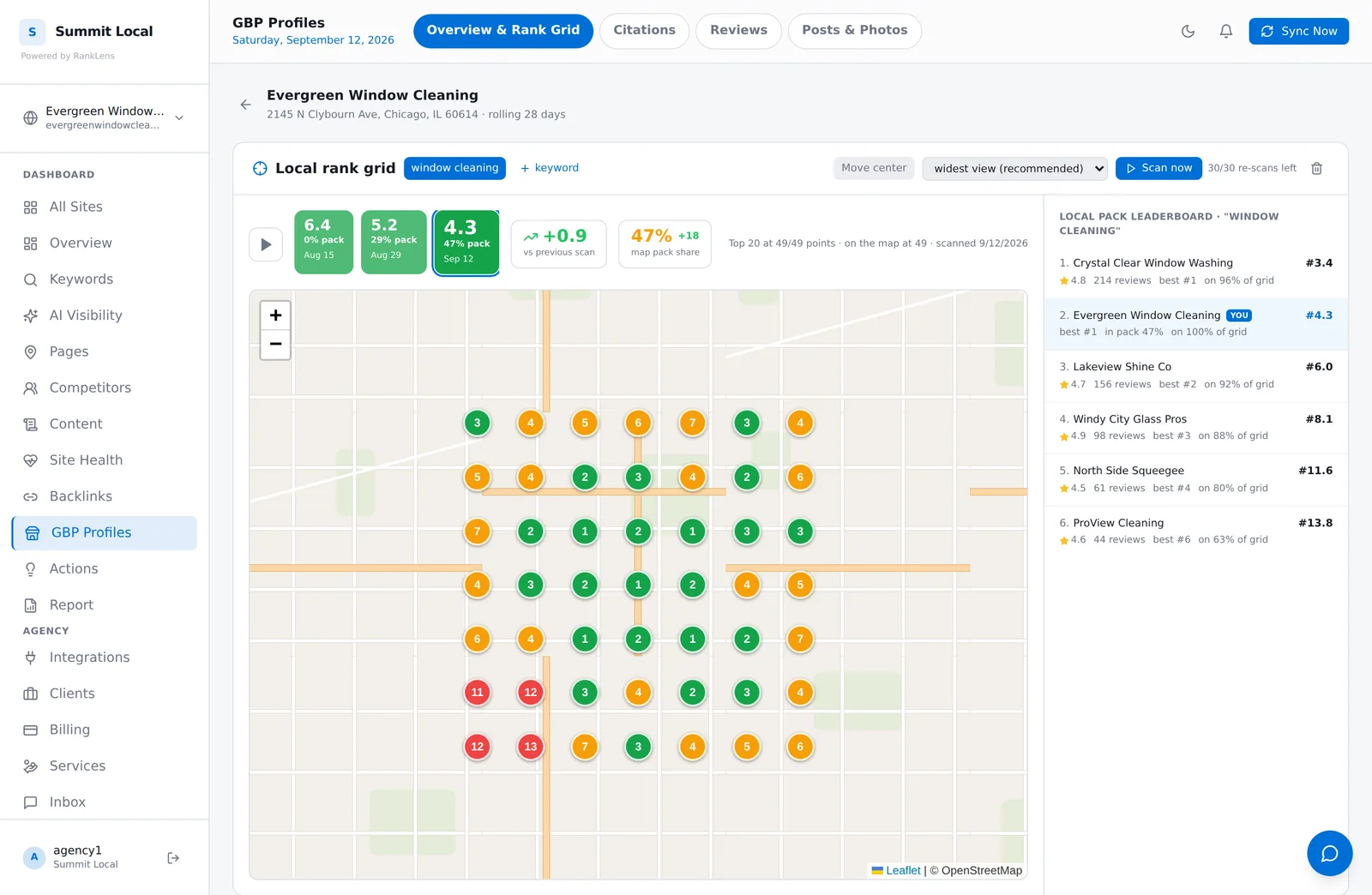Open Keywords in the sidebar
This screenshot has height=895, width=1372.
tap(105, 279)
